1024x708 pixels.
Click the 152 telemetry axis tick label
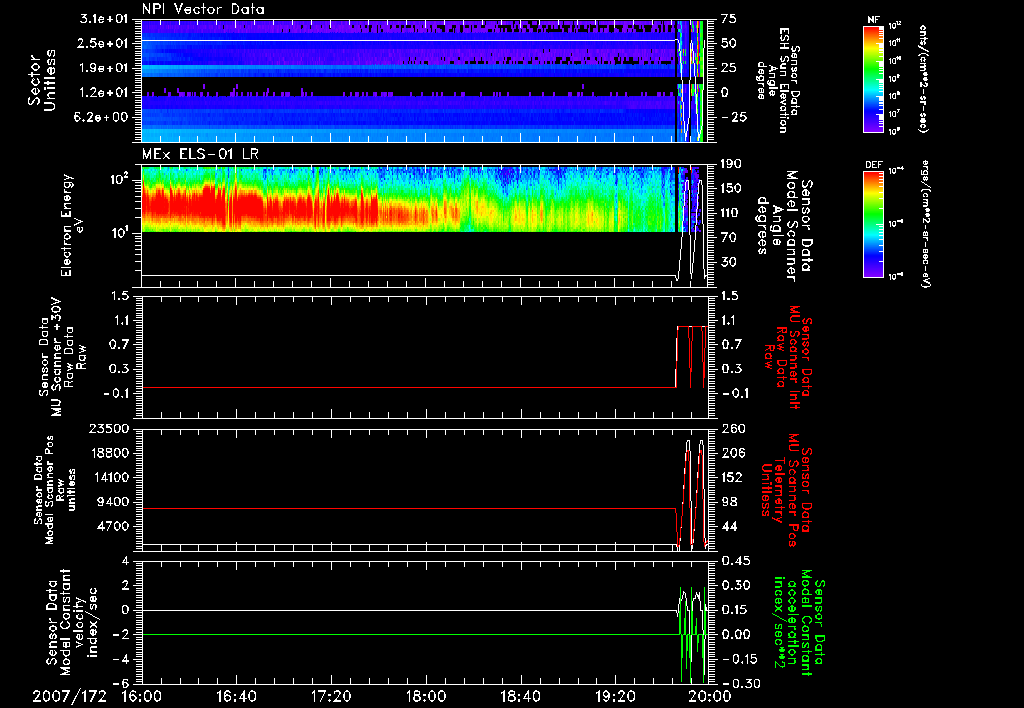tap(733, 477)
